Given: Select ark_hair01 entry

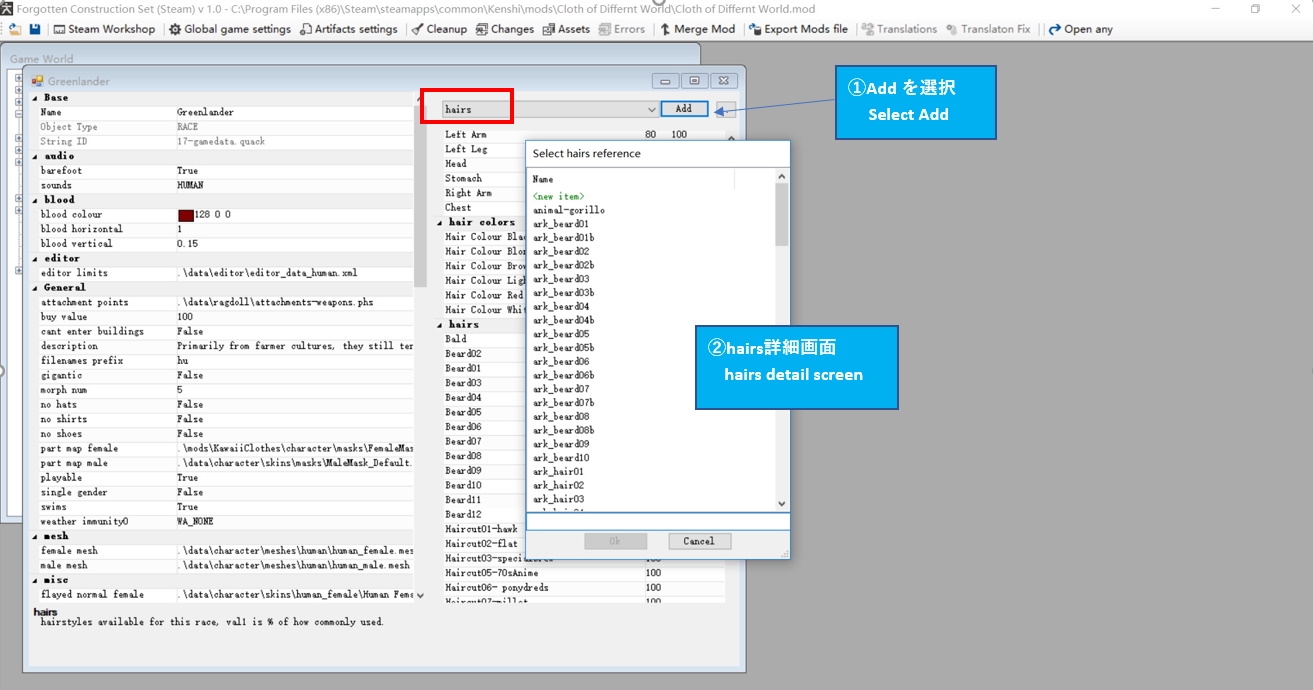Looking at the screenshot, I should click(x=558, y=472).
